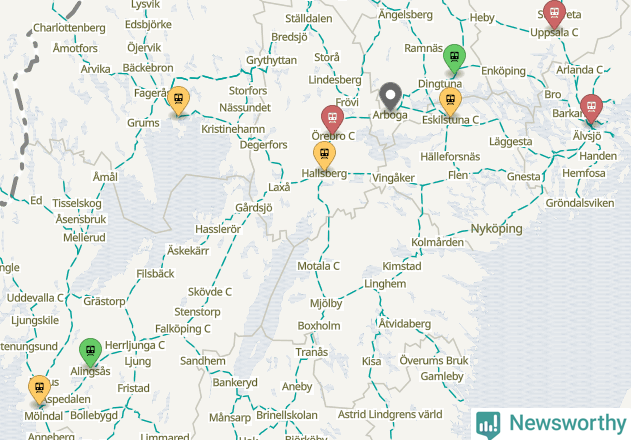Click the yellow train marker at Eskilstuna C
This screenshot has height=440, width=631.
[450, 102]
